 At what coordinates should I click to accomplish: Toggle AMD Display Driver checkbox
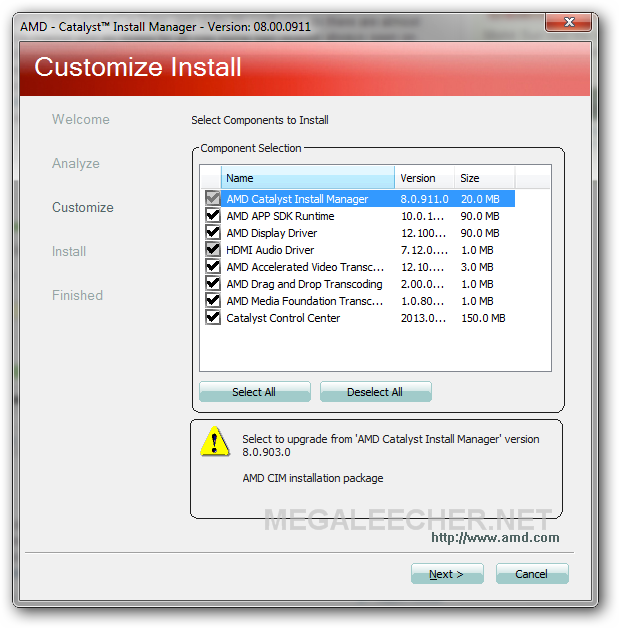213,233
